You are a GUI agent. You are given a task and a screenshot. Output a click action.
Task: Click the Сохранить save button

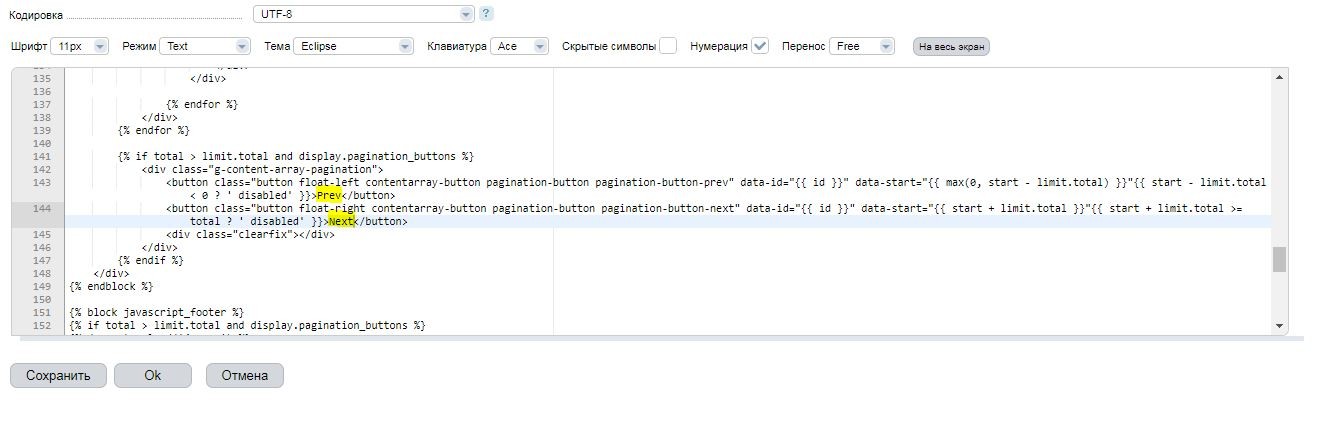[58, 376]
